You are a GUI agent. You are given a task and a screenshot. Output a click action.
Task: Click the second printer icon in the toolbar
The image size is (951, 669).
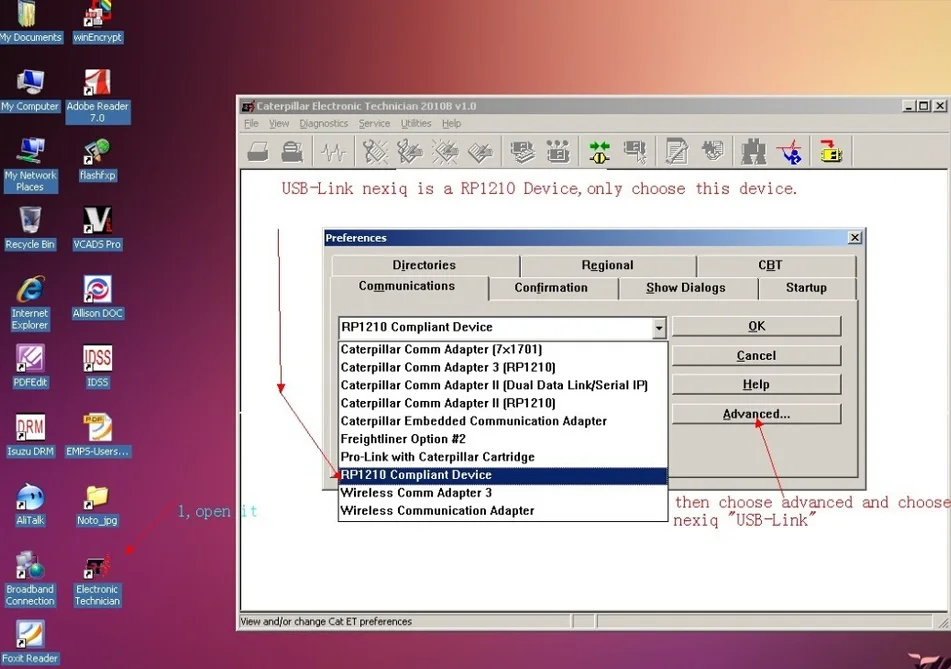(292, 151)
